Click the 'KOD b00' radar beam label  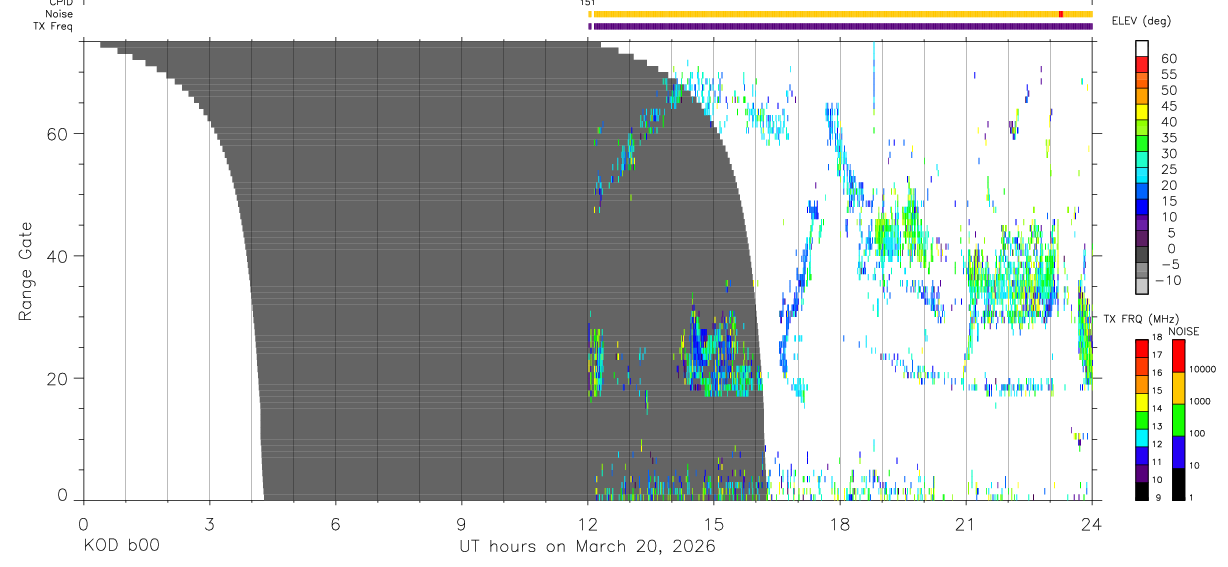(121, 547)
